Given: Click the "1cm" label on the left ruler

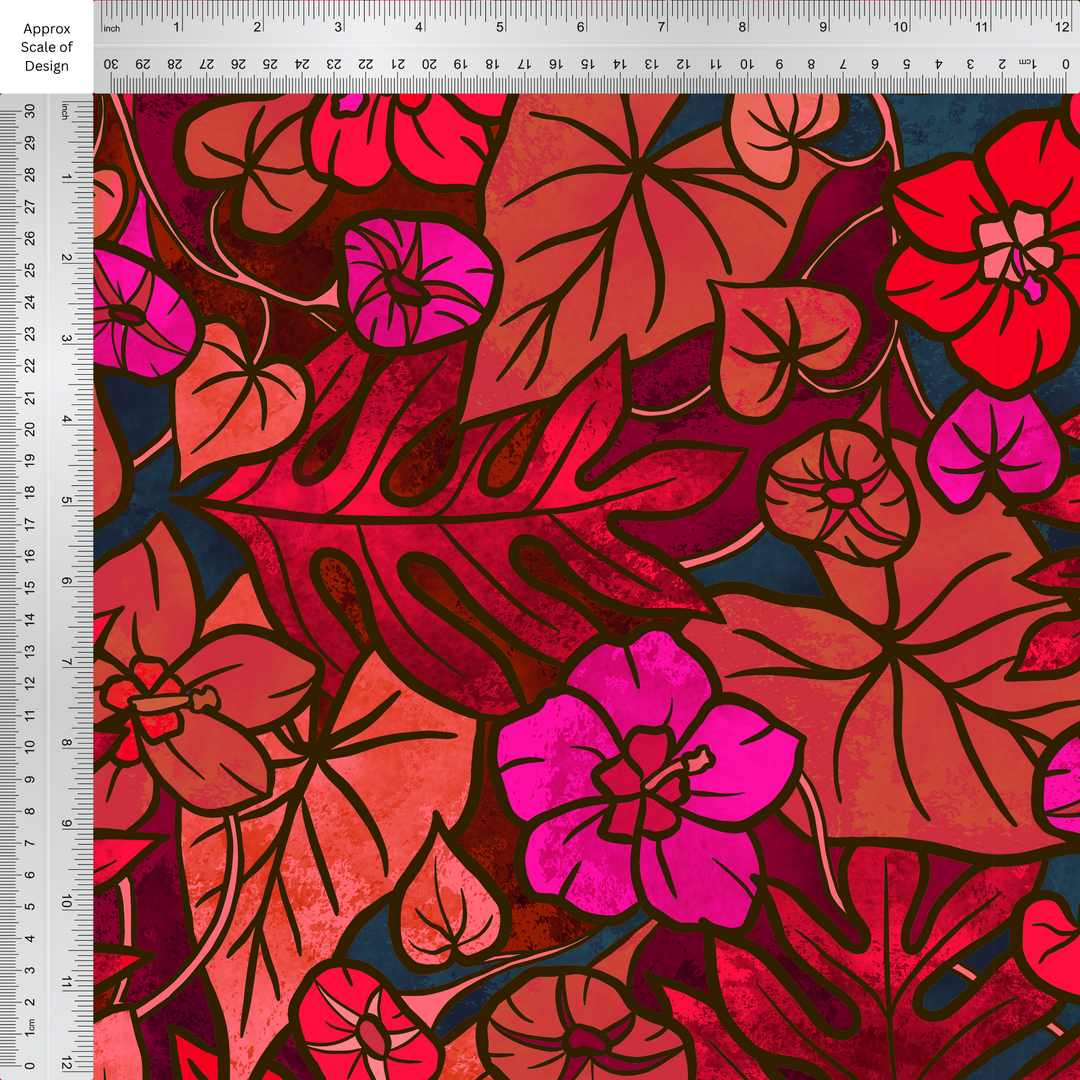Looking at the screenshot, I should click(30, 1028).
